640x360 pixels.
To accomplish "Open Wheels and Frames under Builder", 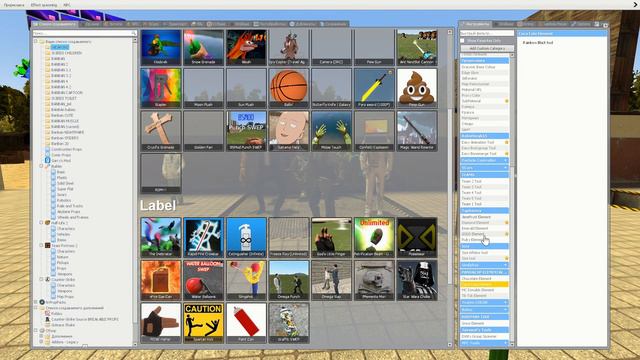I will 73,218.
